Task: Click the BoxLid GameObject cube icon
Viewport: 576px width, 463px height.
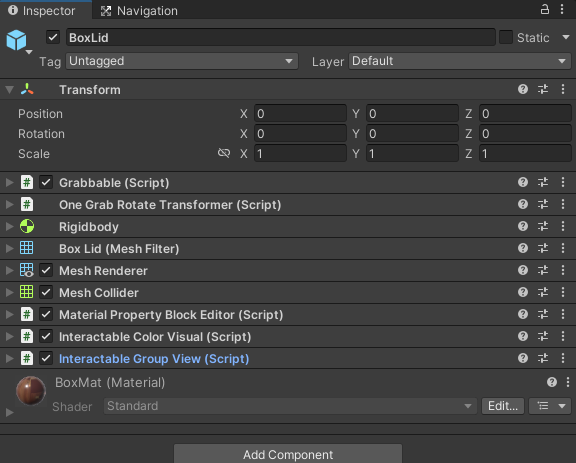Action: coord(16,40)
